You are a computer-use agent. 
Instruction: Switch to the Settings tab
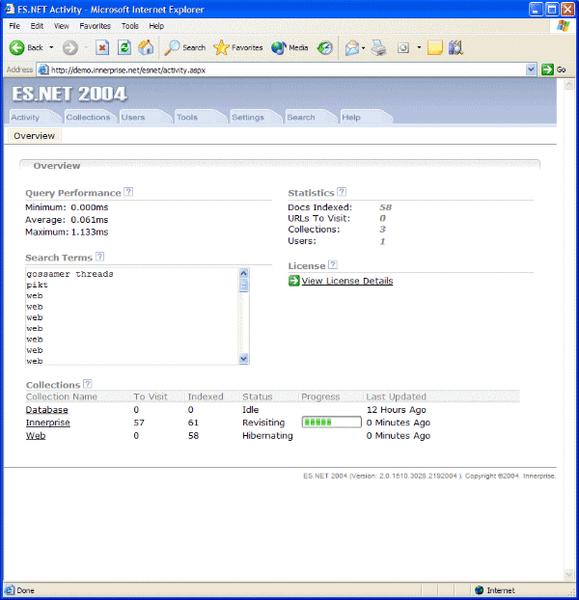click(x=254, y=117)
